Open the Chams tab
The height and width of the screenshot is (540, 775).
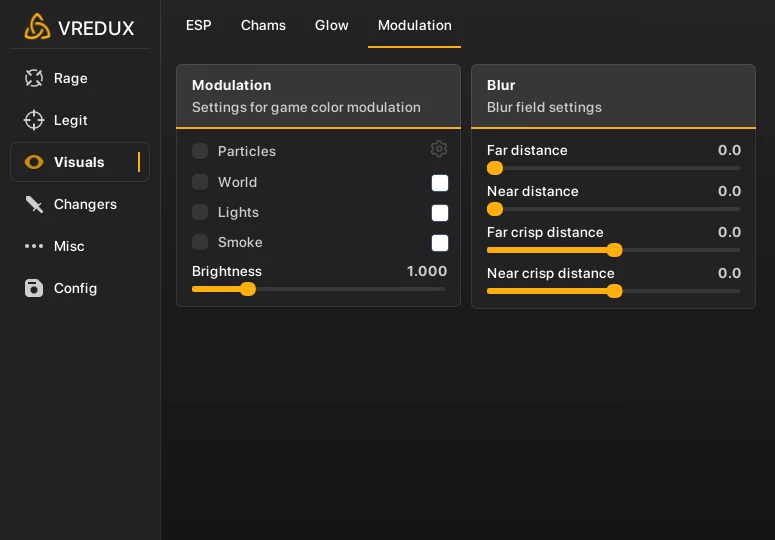tap(263, 25)
